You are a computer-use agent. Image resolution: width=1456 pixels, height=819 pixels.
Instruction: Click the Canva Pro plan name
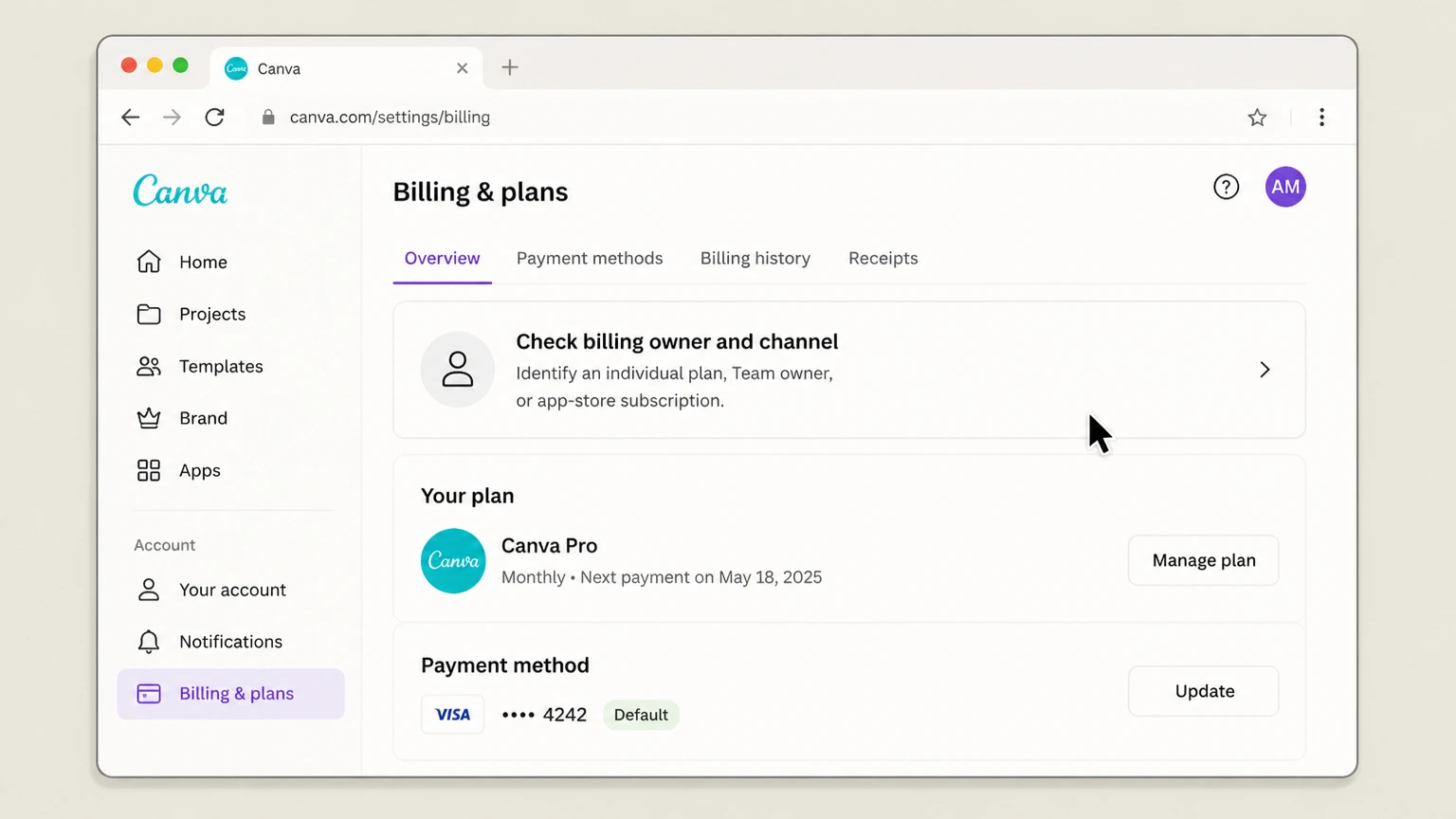coord(549,546)
